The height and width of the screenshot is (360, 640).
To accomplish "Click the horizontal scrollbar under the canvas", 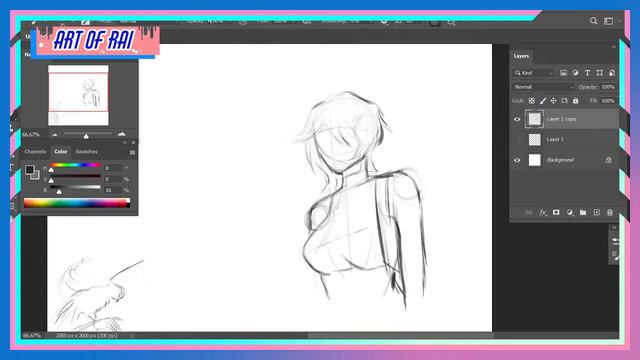I will pyautogui.click(x=400, y=336).
